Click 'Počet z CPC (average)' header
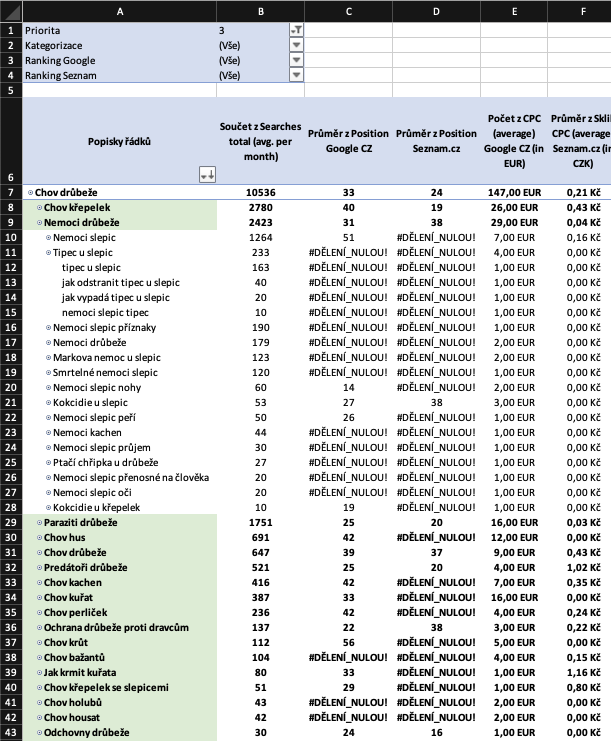Image resolution: width=611 pixels, height=741 pixels. click(x=514, y=141)
